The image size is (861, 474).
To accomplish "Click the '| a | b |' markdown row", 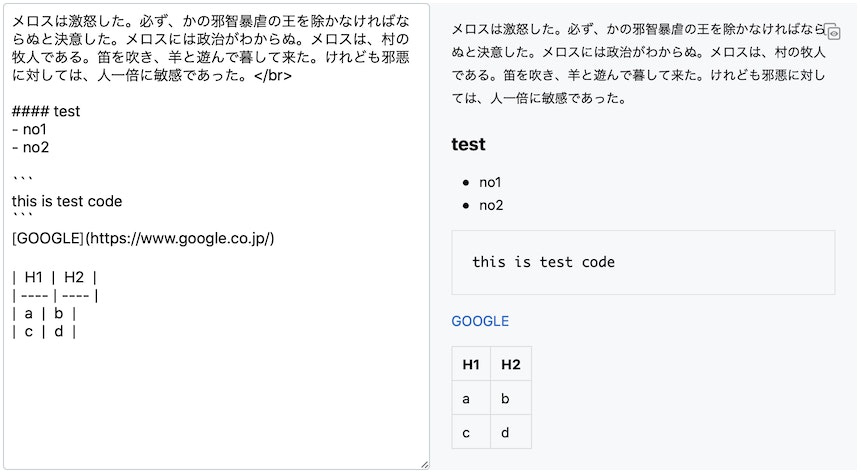I will point(44,314).
